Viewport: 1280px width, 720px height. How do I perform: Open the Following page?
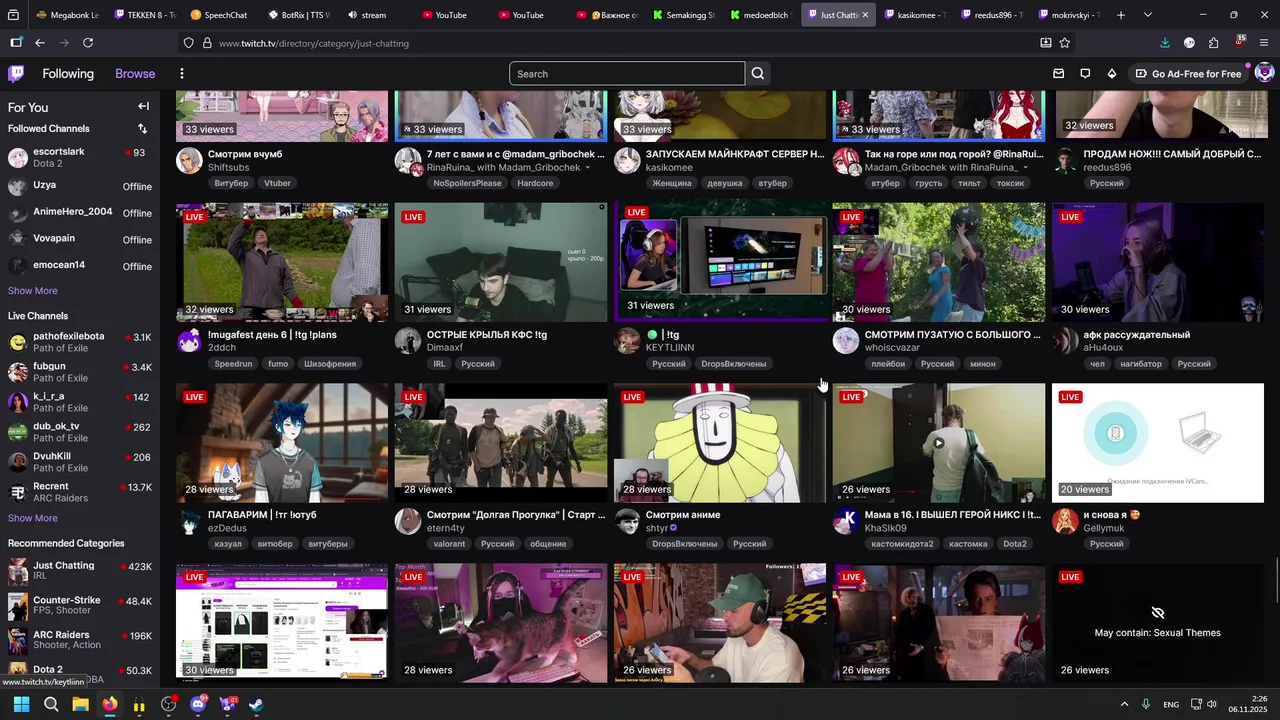tap(68, 73)
